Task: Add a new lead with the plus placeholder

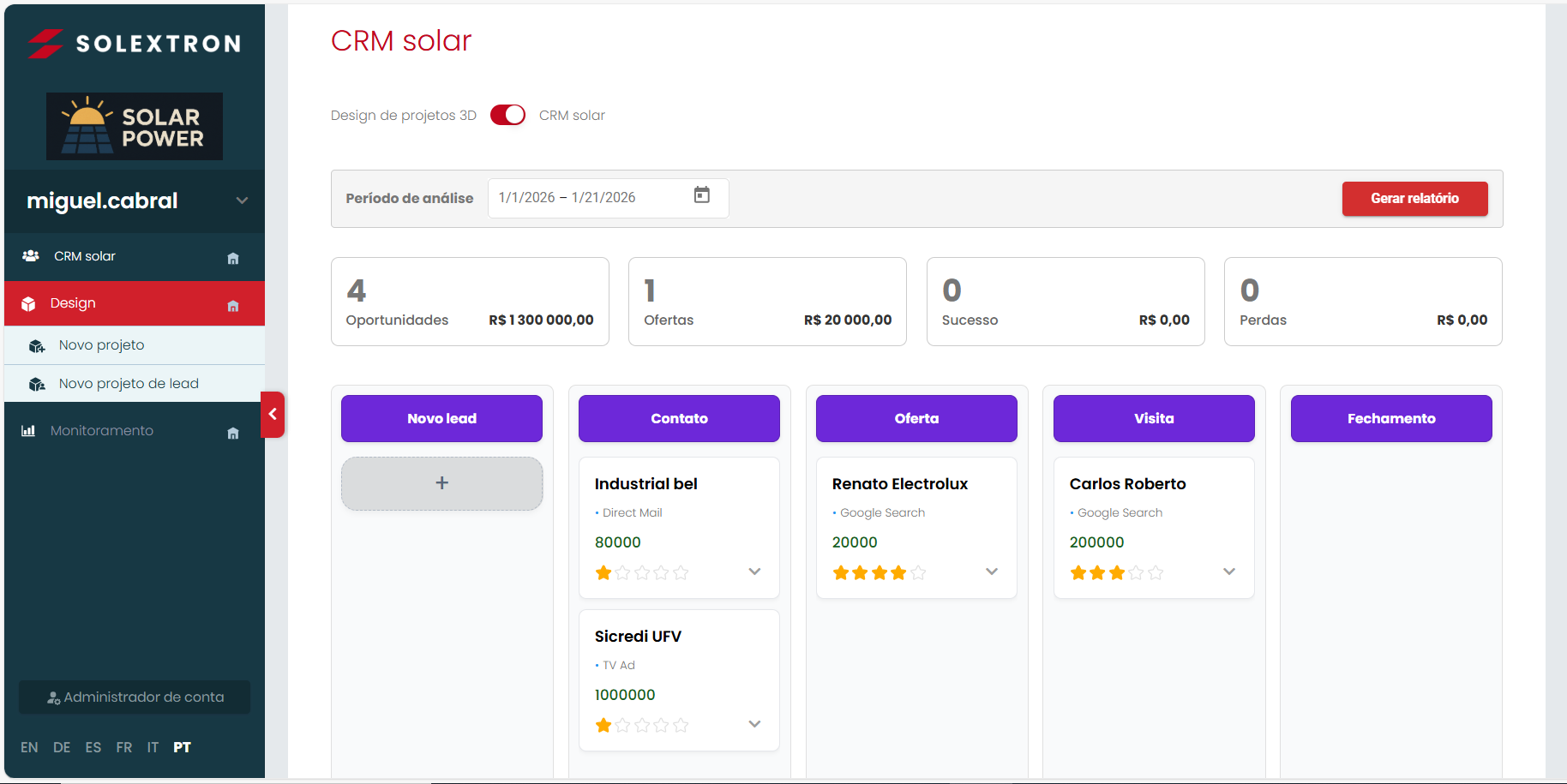Action: click(441, 483)
